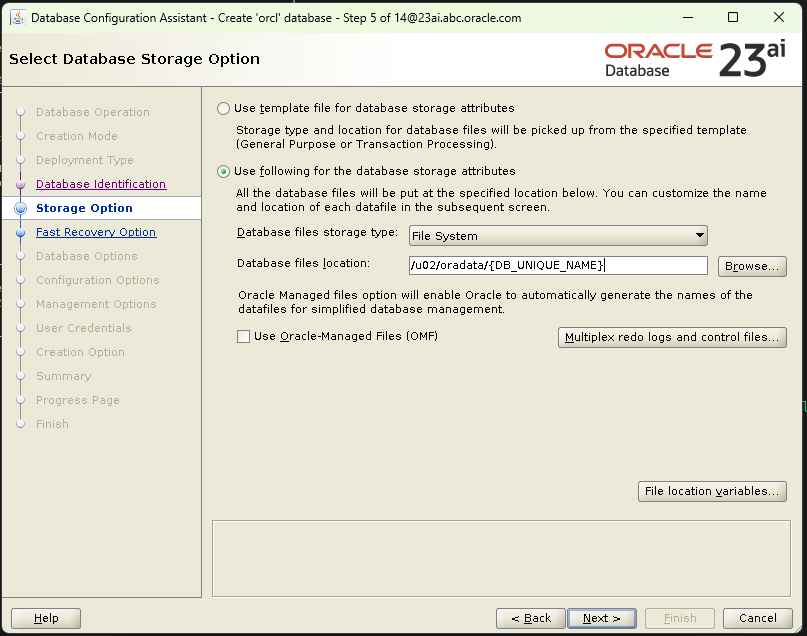Click the step bullet beside Storage Option
Image resolution: width=807 pixels, height=636 pixels.
point(22,208)
